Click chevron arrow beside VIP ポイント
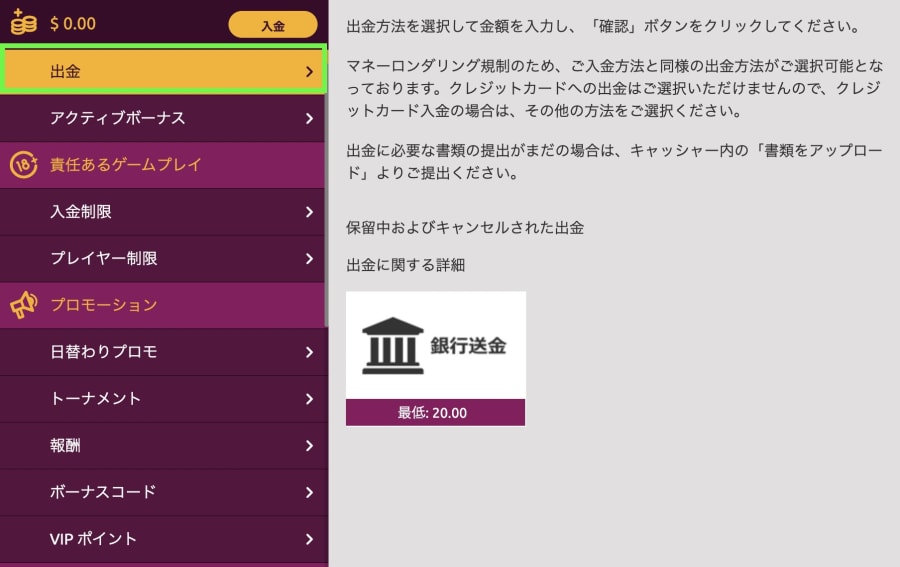 tap(309, 539)
